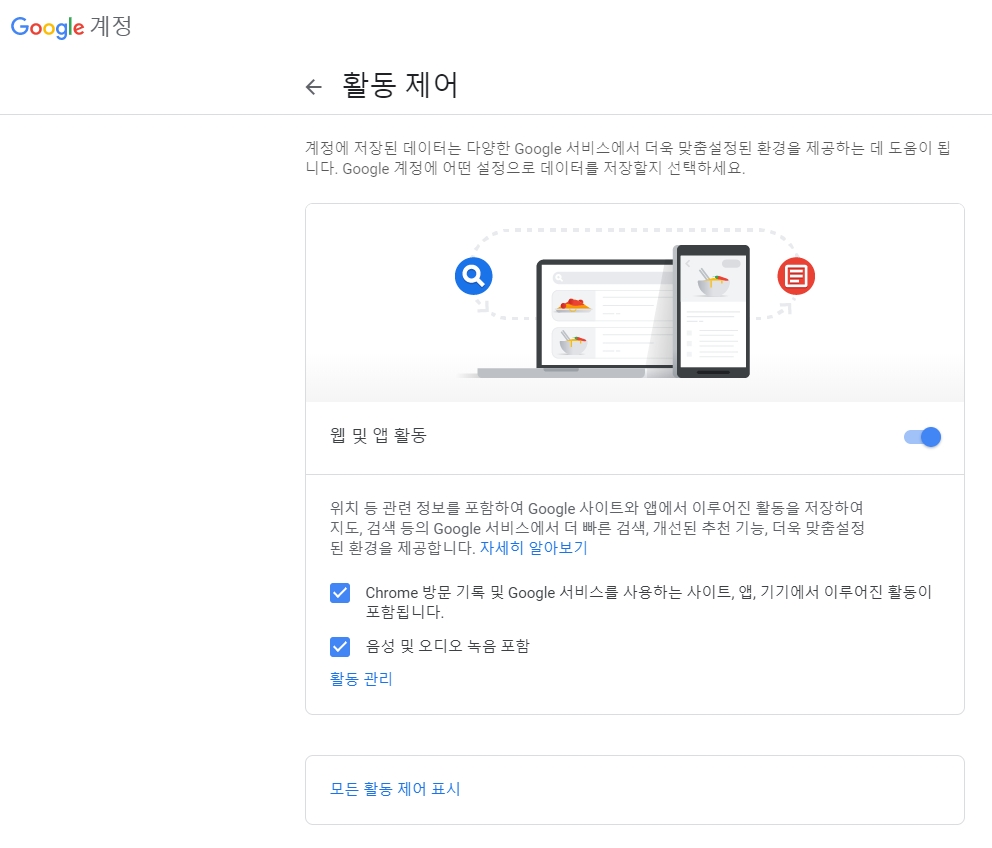The image size is (992, 848).
Task: Toggle the 웹 및 앱 활동 switch
Action: [922, 437]
